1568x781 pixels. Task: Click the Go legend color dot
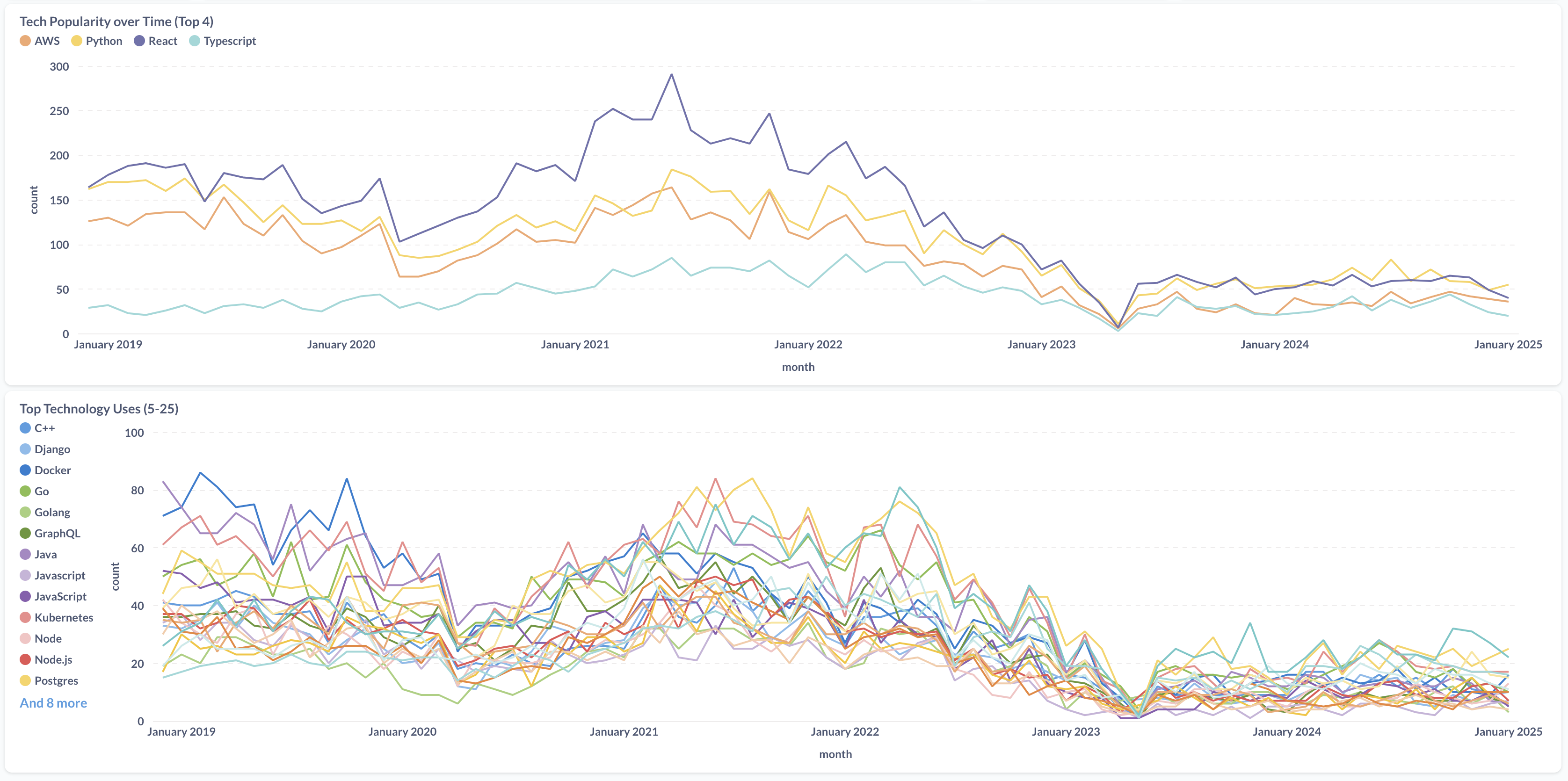tap(25, 491)
